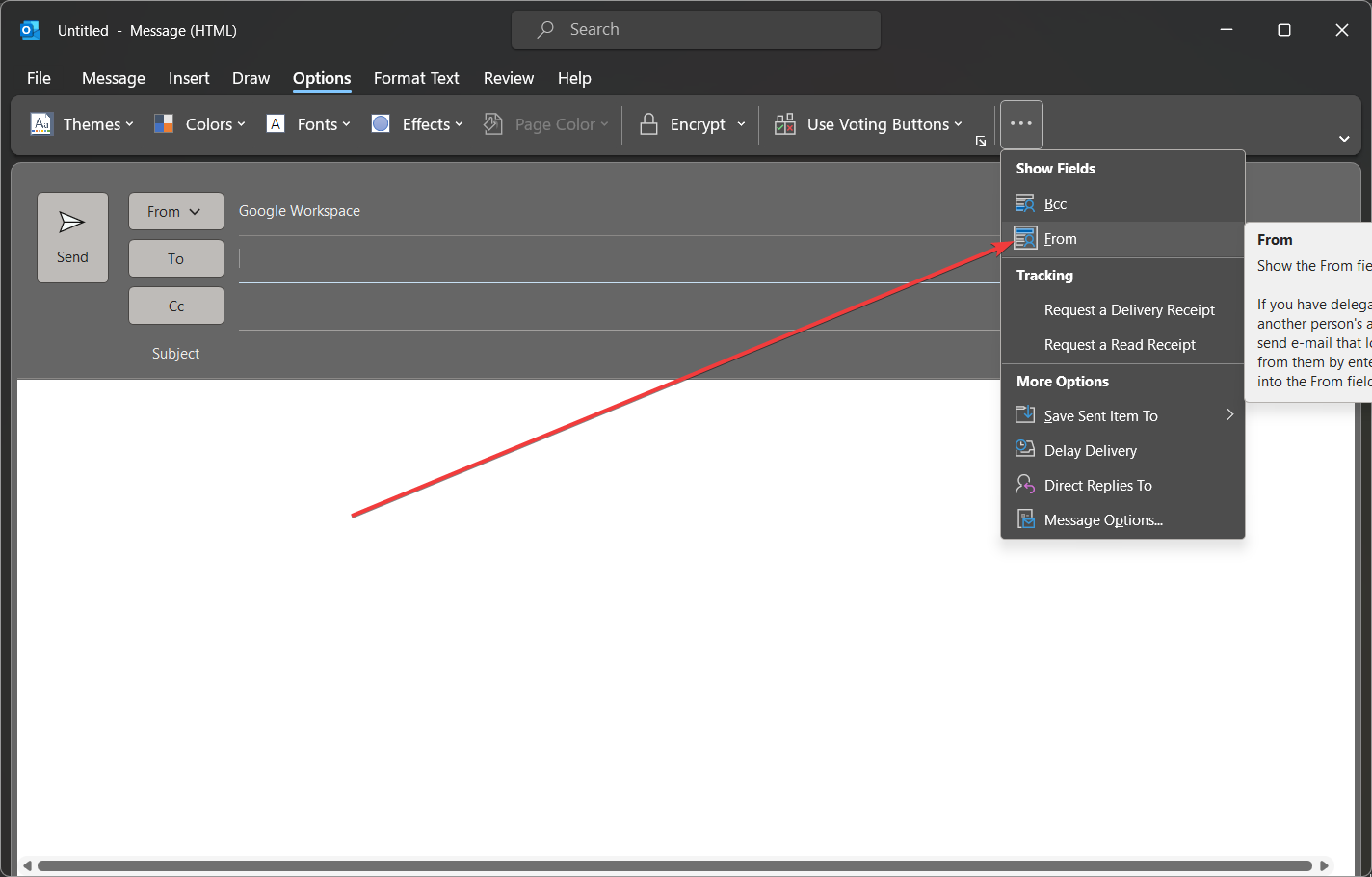Choose Delay Delivery from More Options
Screen dimensions: 1372x877
(x=1123, y=450)
